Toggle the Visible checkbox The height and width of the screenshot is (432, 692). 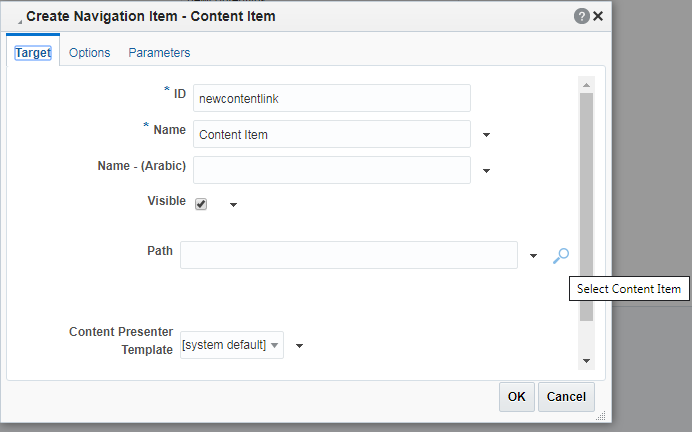[201, 204]
